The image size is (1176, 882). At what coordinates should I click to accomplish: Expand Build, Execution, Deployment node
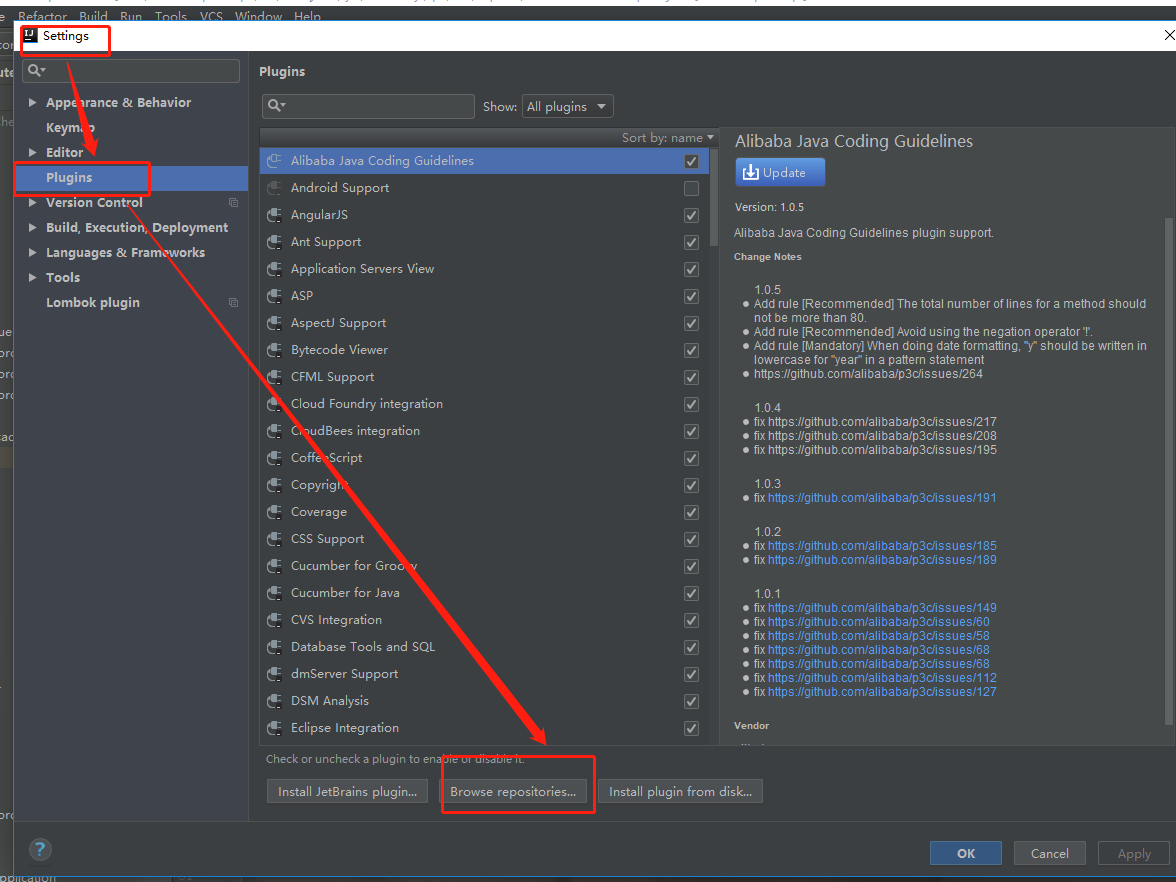32,227
